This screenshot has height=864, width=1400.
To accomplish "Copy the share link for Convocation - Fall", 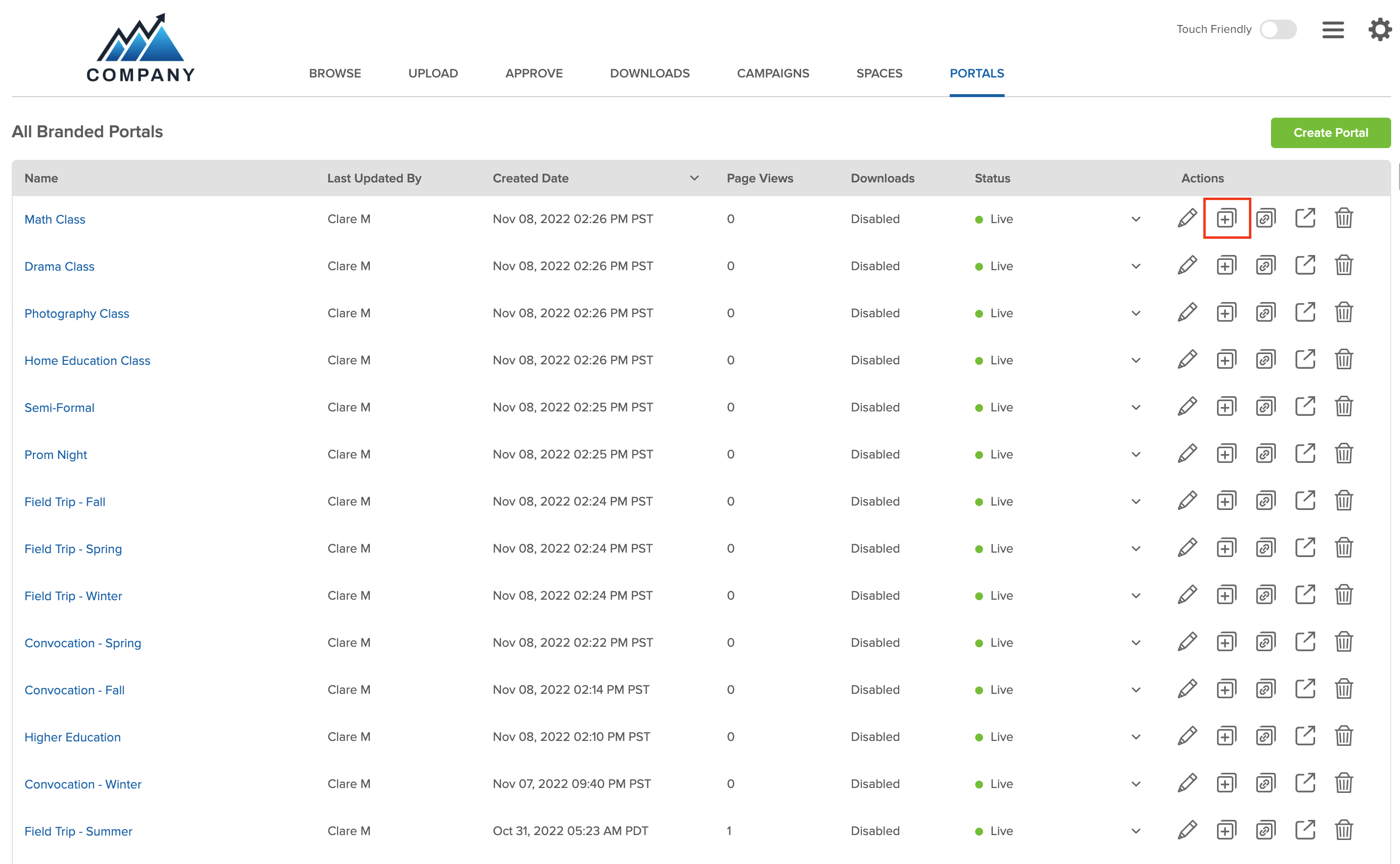I will [x=1265, y=689].
